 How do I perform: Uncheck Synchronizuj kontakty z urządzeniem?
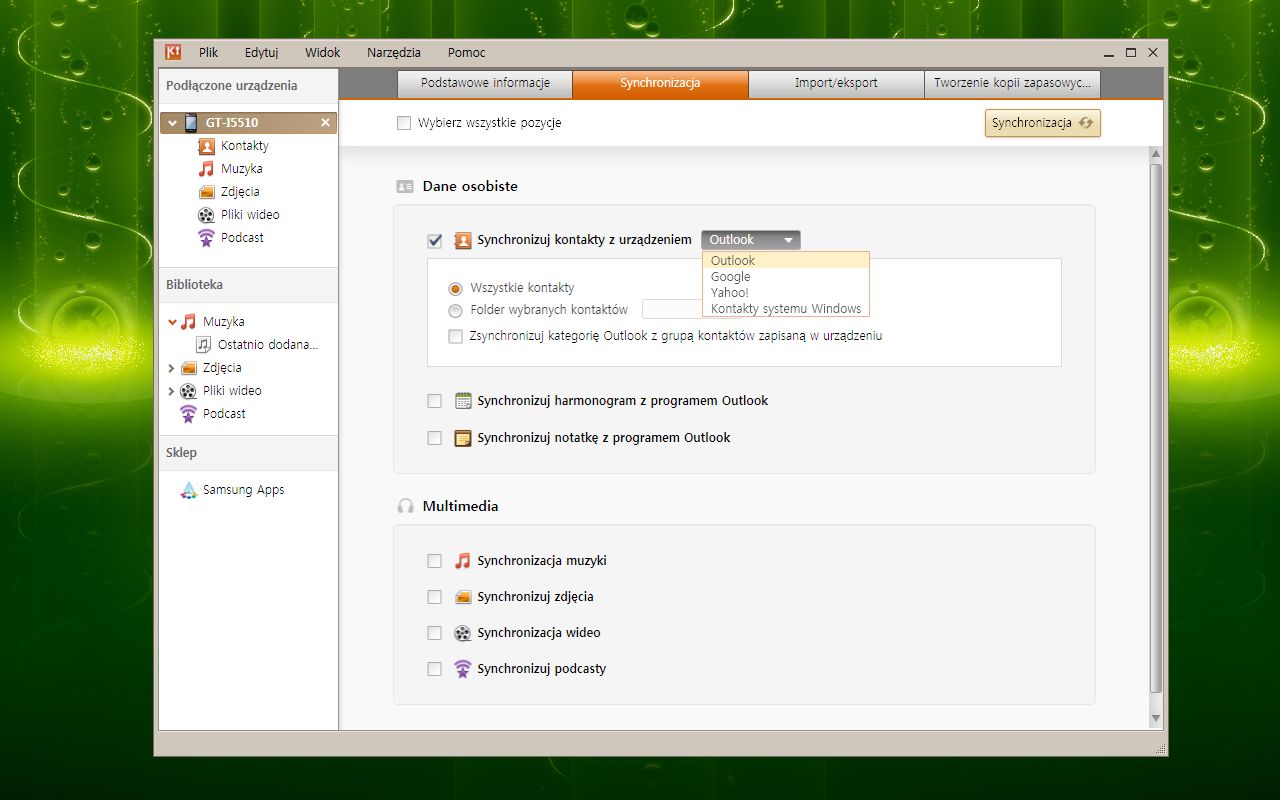[434, 240]
